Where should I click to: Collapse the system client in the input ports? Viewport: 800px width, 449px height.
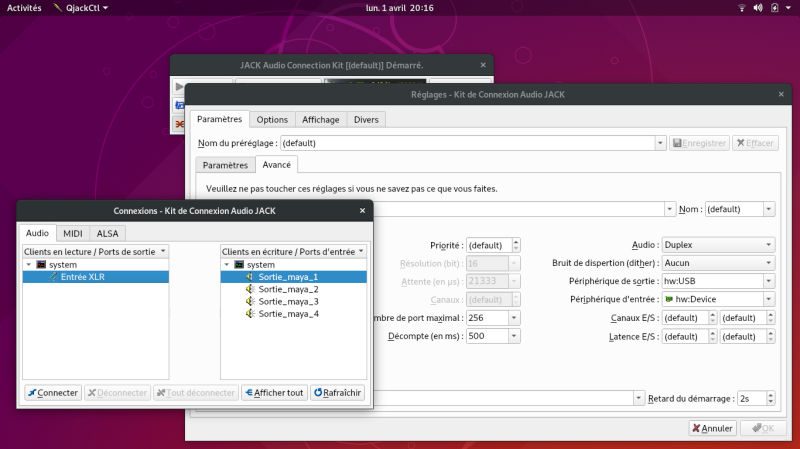(227, 265)
